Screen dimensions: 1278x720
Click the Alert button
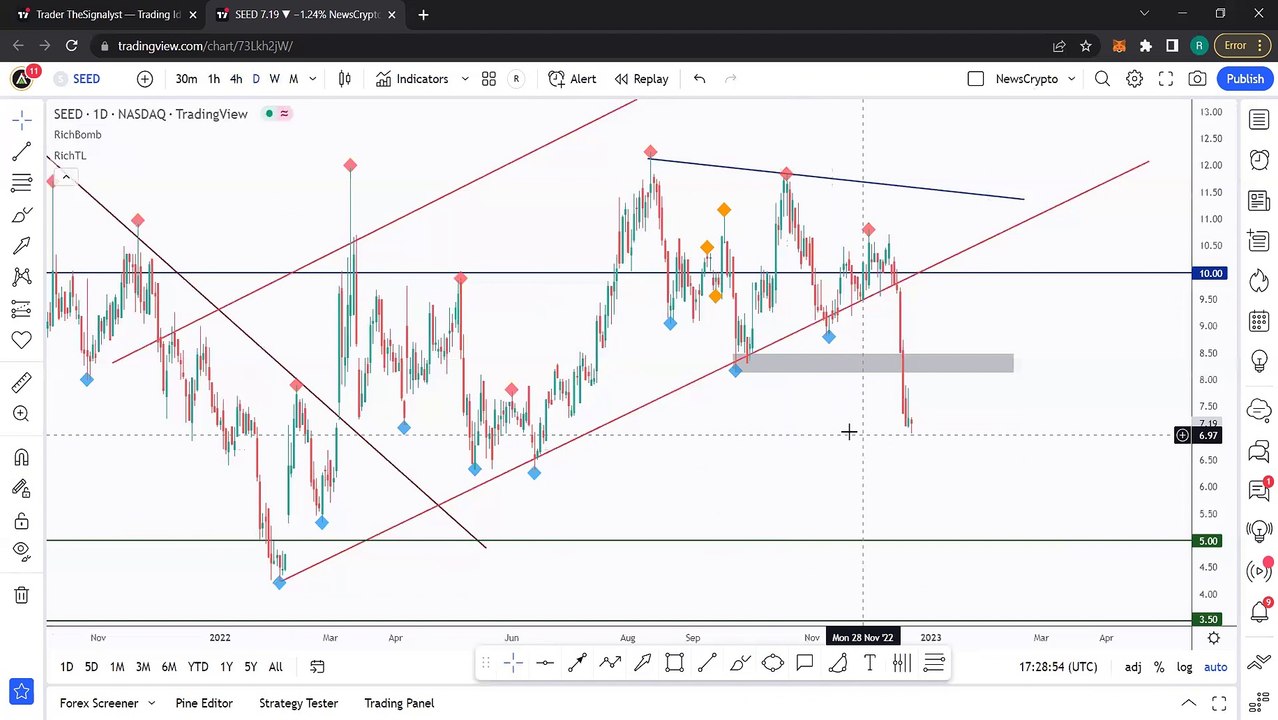pyautogui.click(x=572, y=79)
